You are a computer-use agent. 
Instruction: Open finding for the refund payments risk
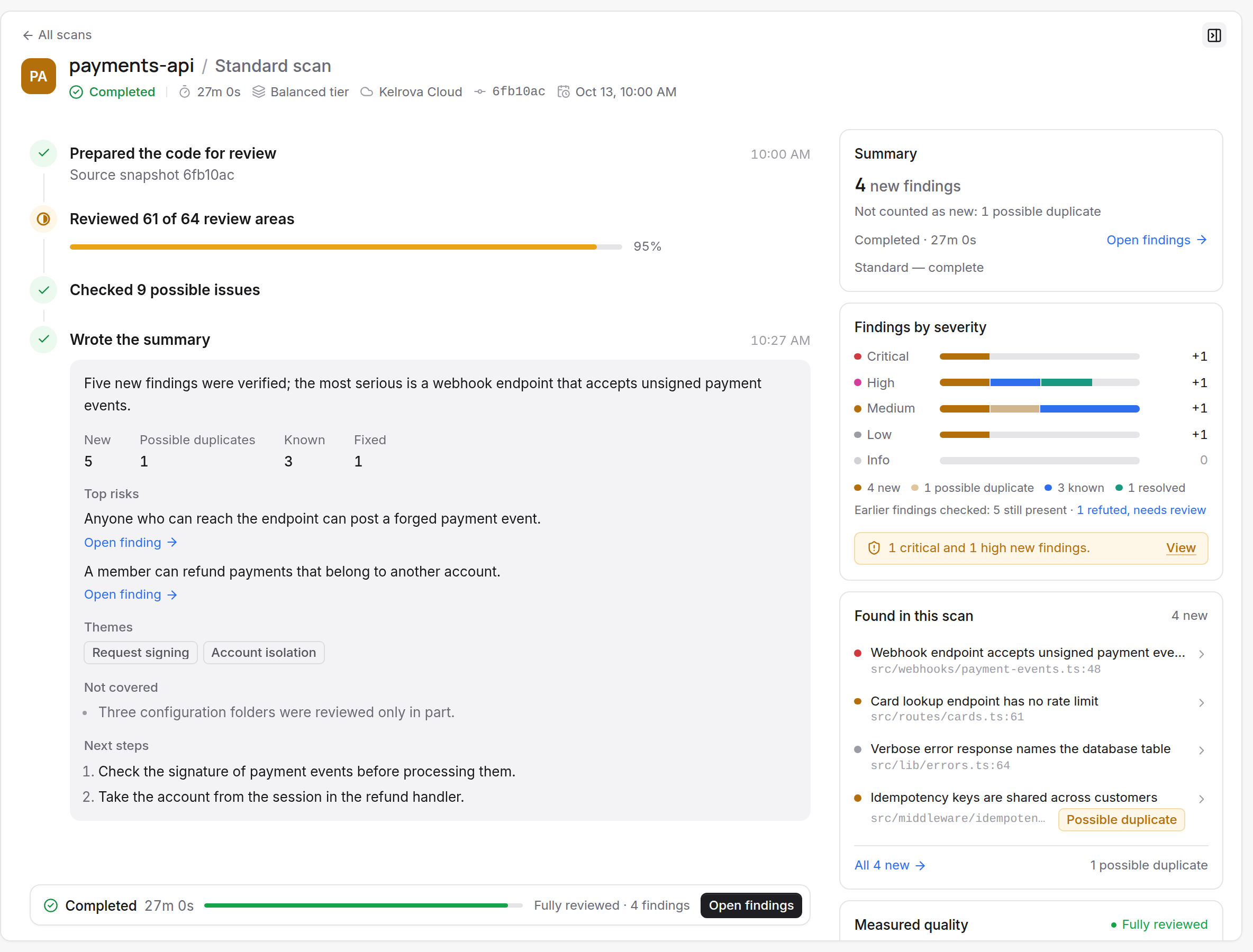[130, 594]
